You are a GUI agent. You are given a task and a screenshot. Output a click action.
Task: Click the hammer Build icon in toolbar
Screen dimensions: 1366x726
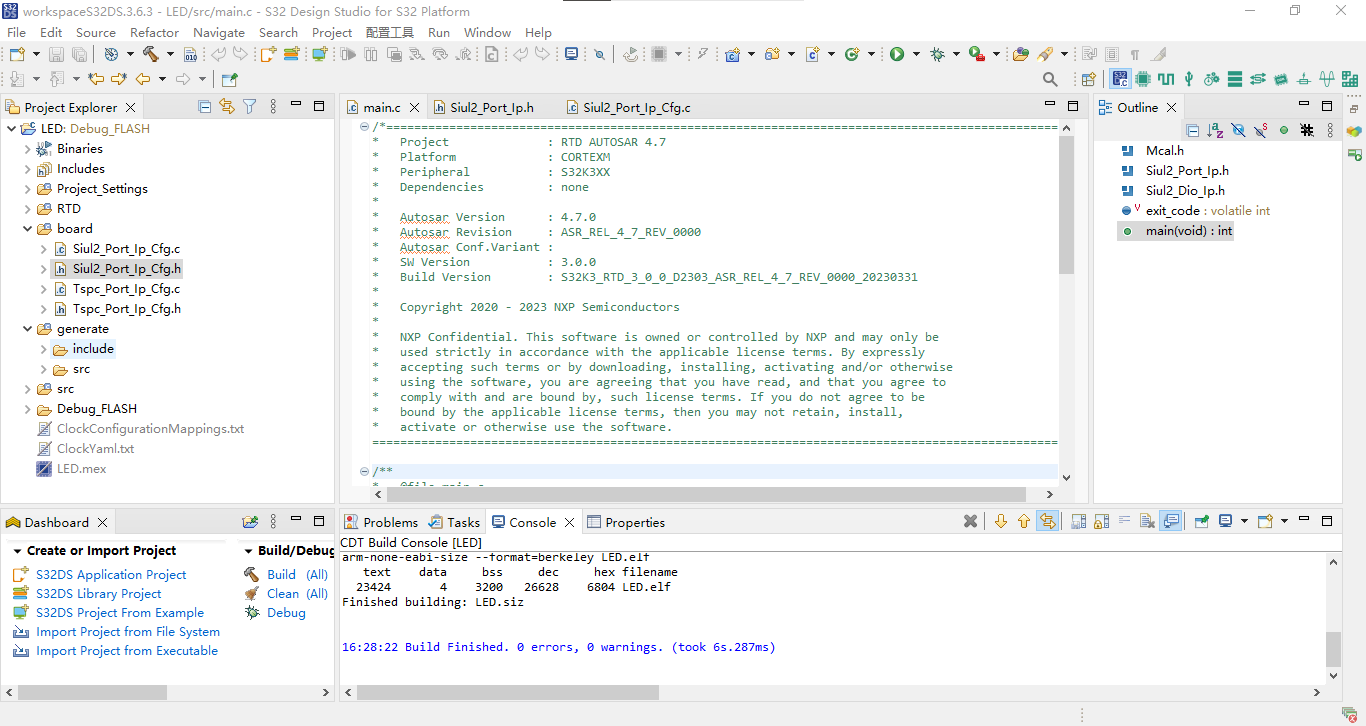click(x=151, y=54)
